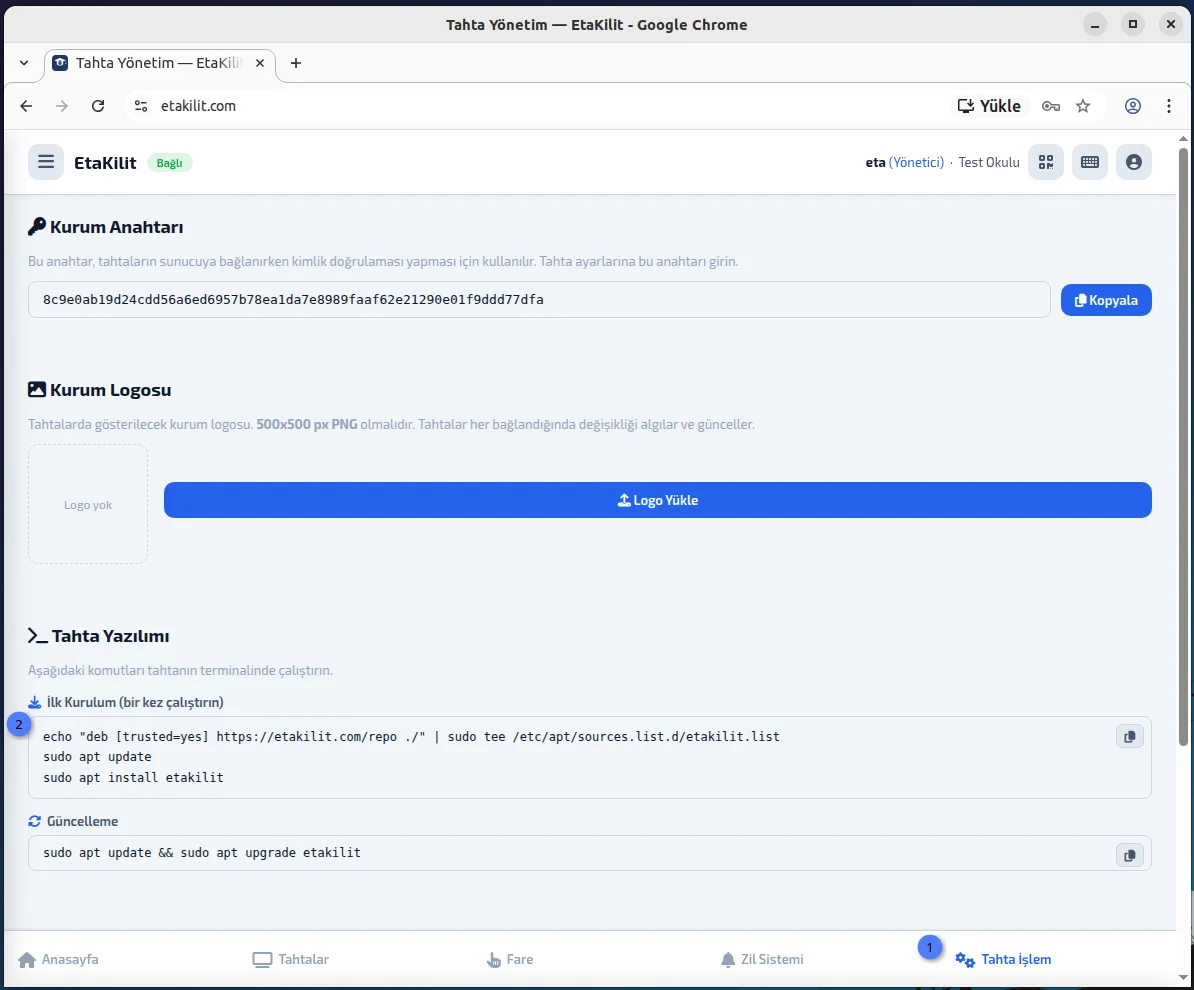1194x990 pixels.
Task: Open a new browser tab
Action: (x=296, y=63)
